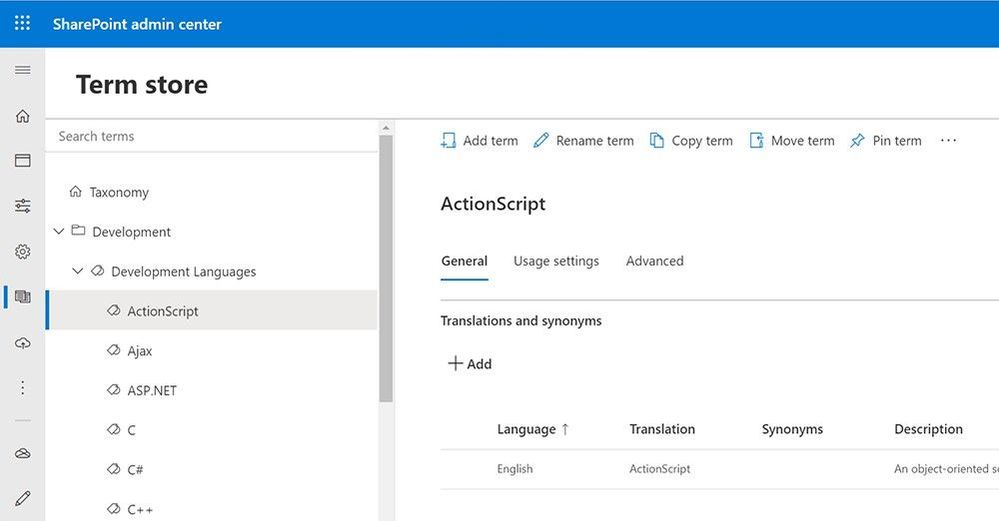This screenshot has width=999, height=521.
Task: Click the plus icon for Add translation
Action: click(455, 363)
